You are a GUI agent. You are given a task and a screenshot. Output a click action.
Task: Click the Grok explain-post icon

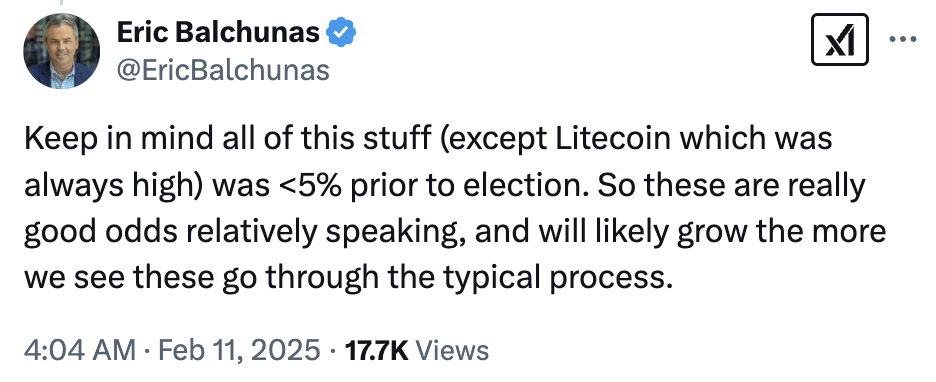(x=840, y=39)
